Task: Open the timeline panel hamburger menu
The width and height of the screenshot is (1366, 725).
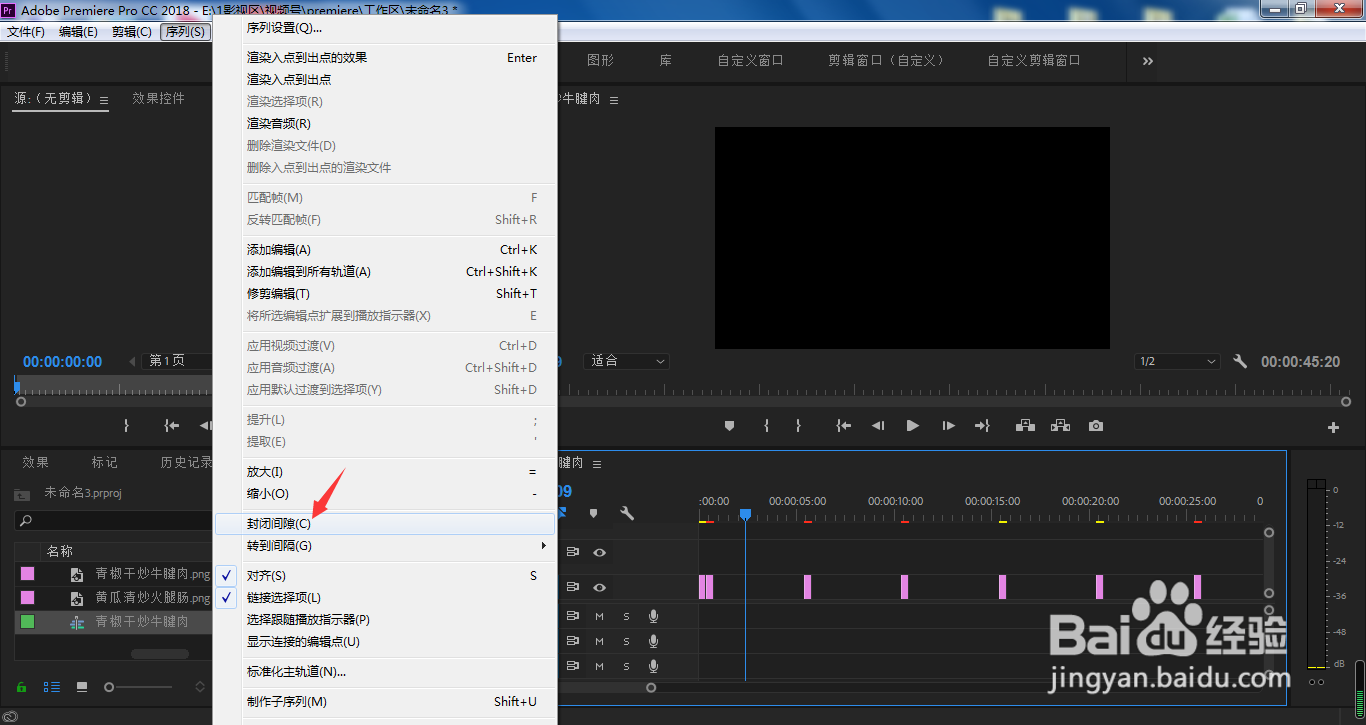Action: [597, 464]
